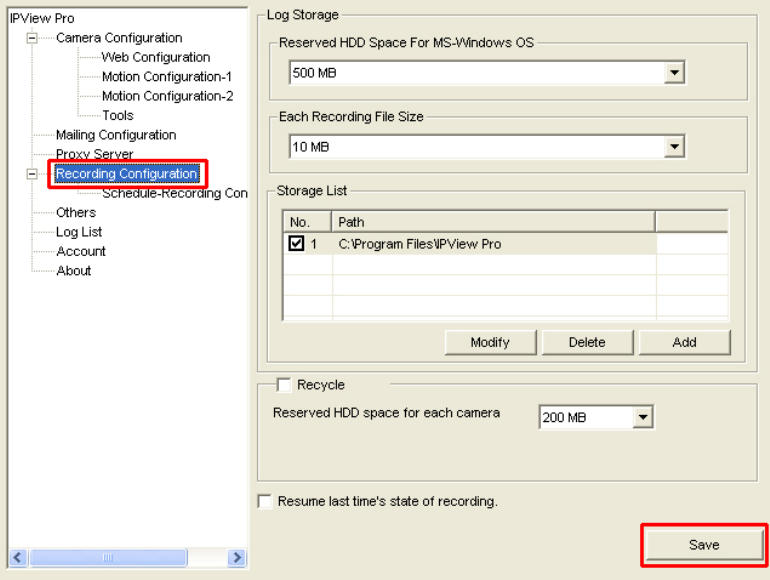The image size is (770, 580).
Task: Select Schedule-Recording Configuration tree item
Action: click(x=174, y=194)
